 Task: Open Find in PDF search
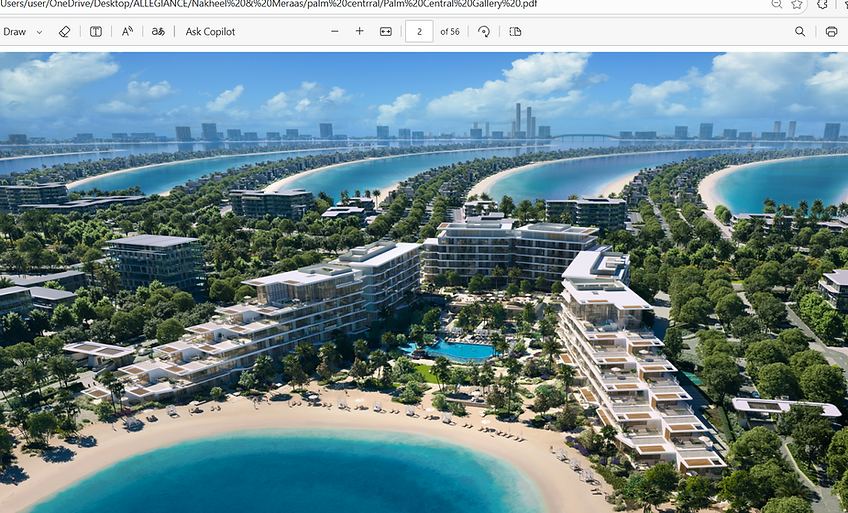point(800,31)
